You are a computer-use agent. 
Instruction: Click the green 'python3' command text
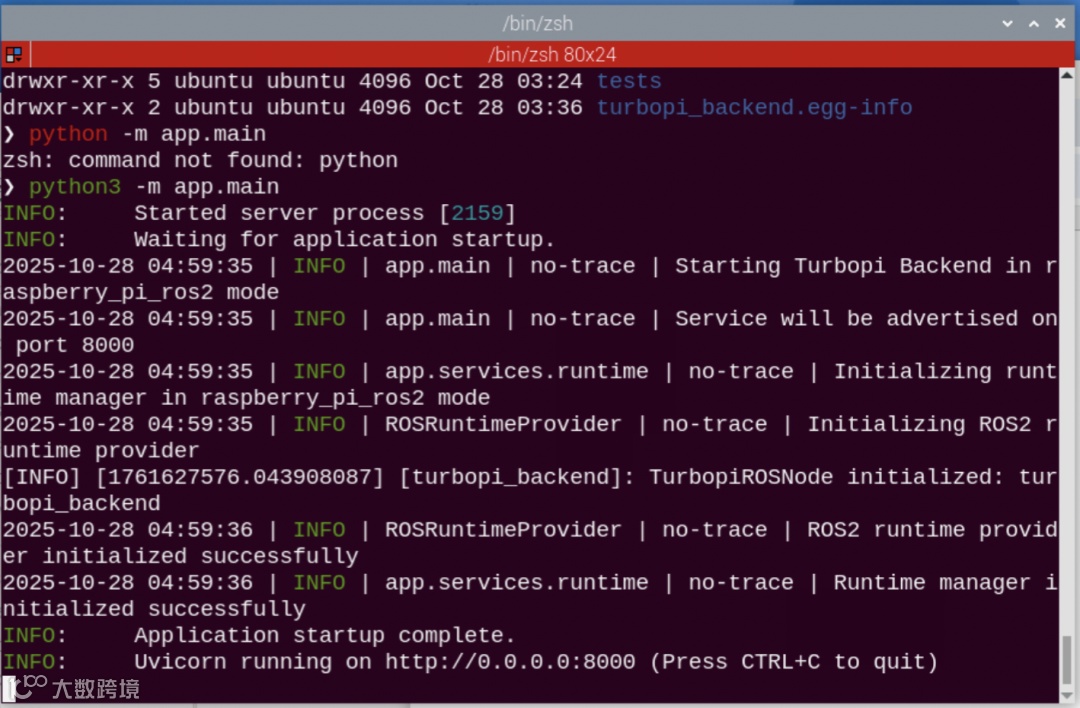click(x=75, y=187)
